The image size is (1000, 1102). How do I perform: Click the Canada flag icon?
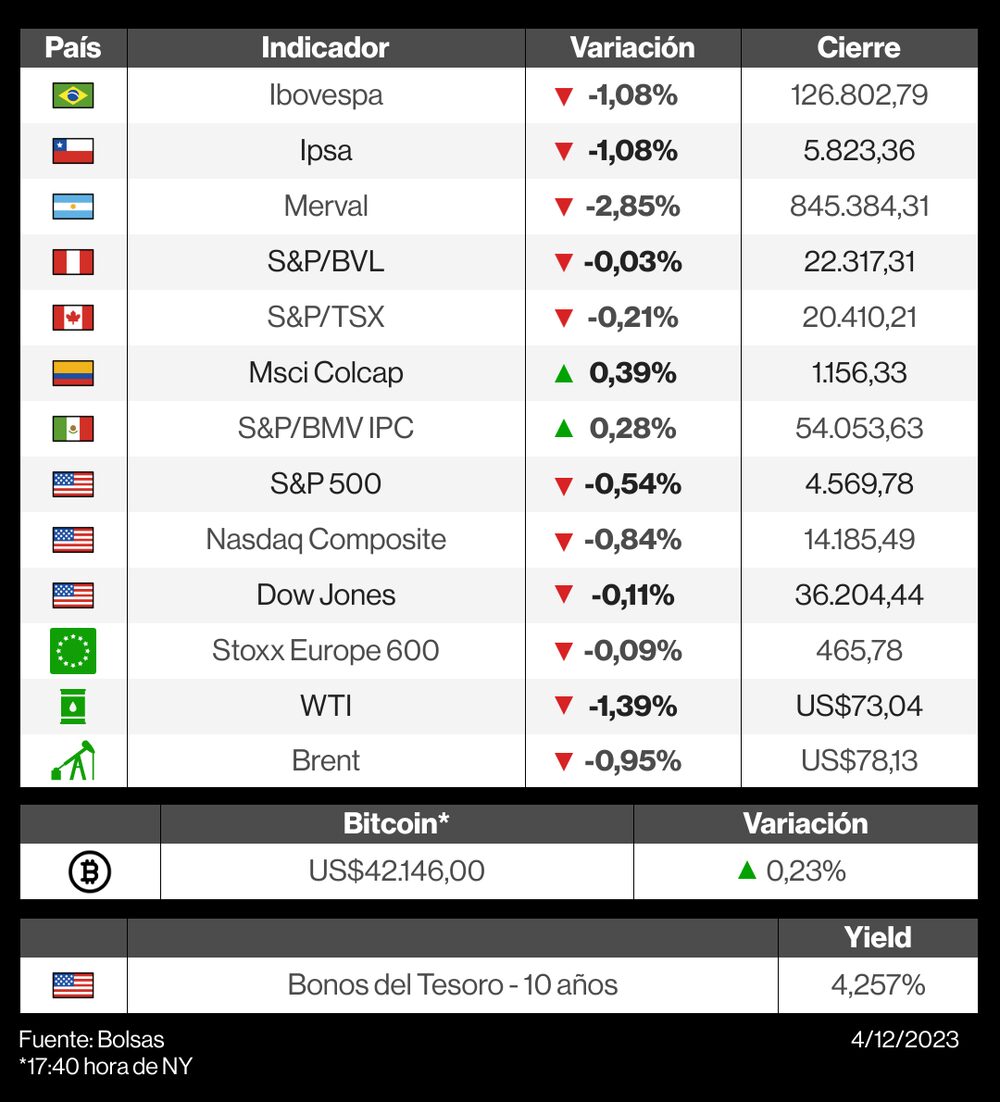pos(73,317)
